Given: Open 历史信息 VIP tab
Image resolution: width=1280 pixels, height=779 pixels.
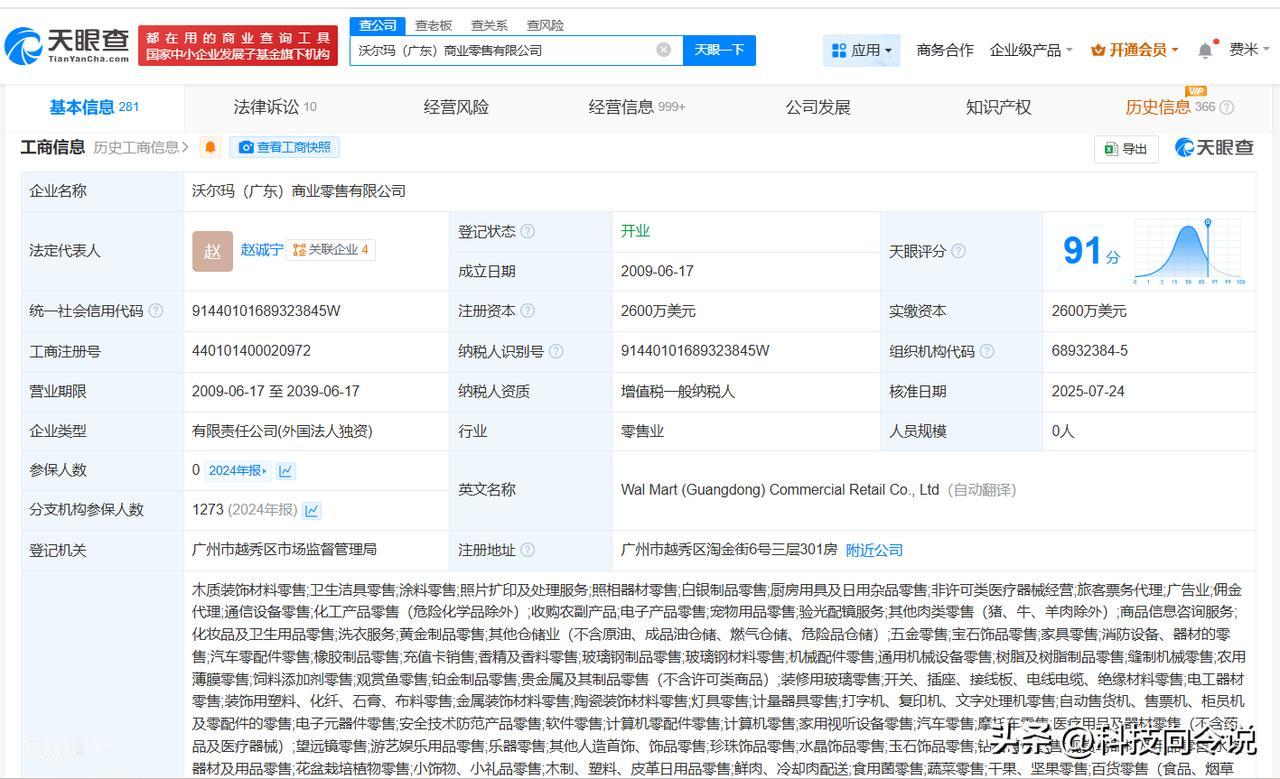Looking at the screenshot, I should pos(1170,107).
